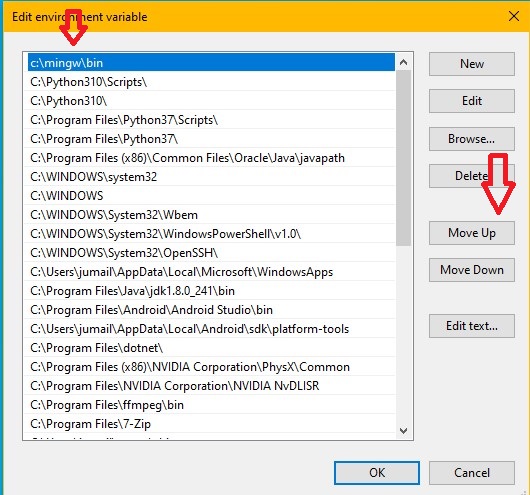
Task: Click the scrollbar up arrow
Action: [x=403, y=62]
